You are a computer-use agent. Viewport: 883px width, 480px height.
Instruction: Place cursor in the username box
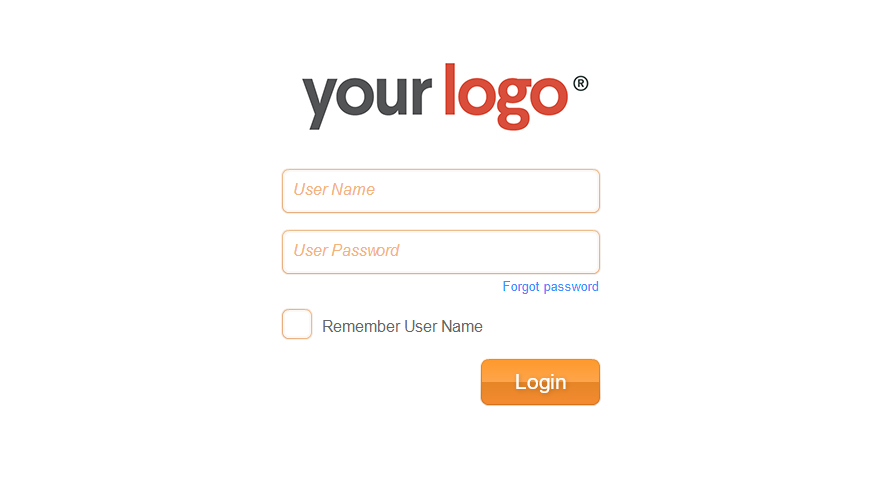pos(441,191)
